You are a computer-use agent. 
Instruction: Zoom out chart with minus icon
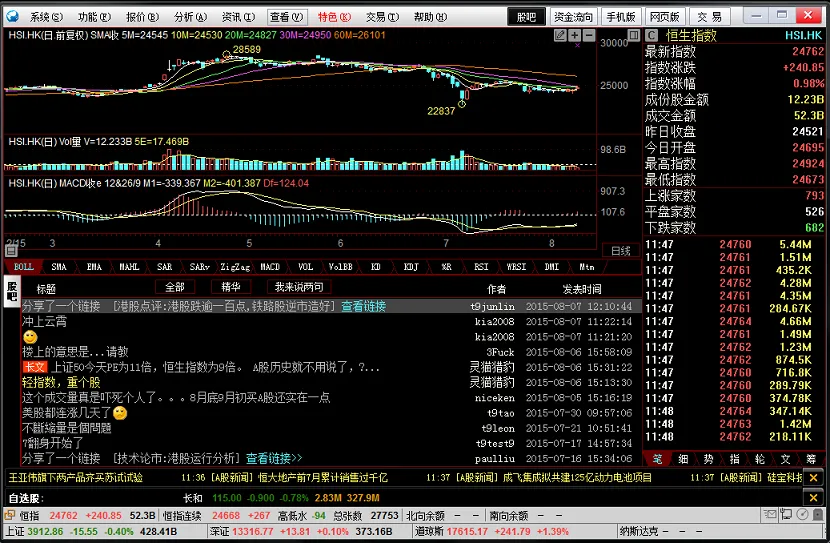click(x=589, y=35)
